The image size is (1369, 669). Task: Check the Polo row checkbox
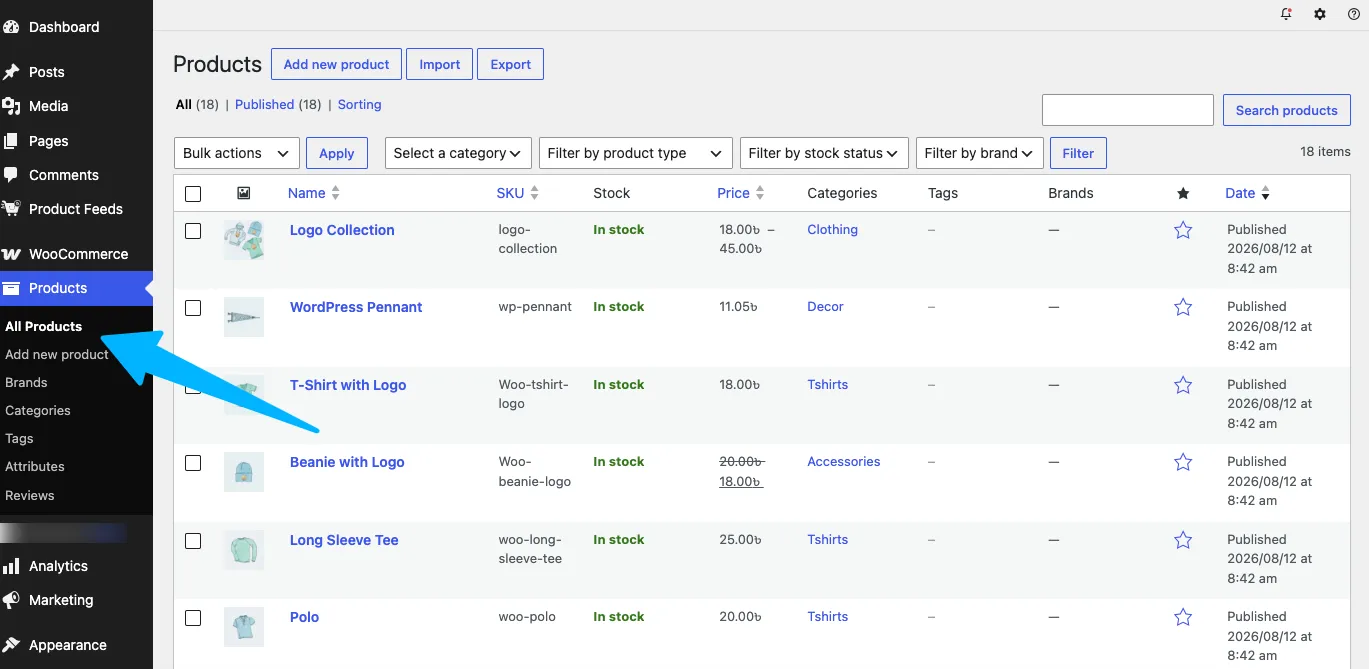[x=193, y=618]
